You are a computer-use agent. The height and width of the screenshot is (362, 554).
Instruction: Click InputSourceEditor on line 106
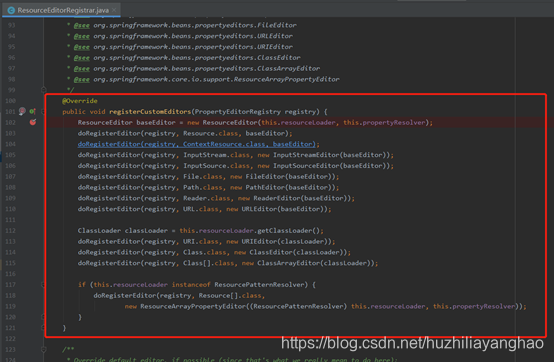(306, 166)
